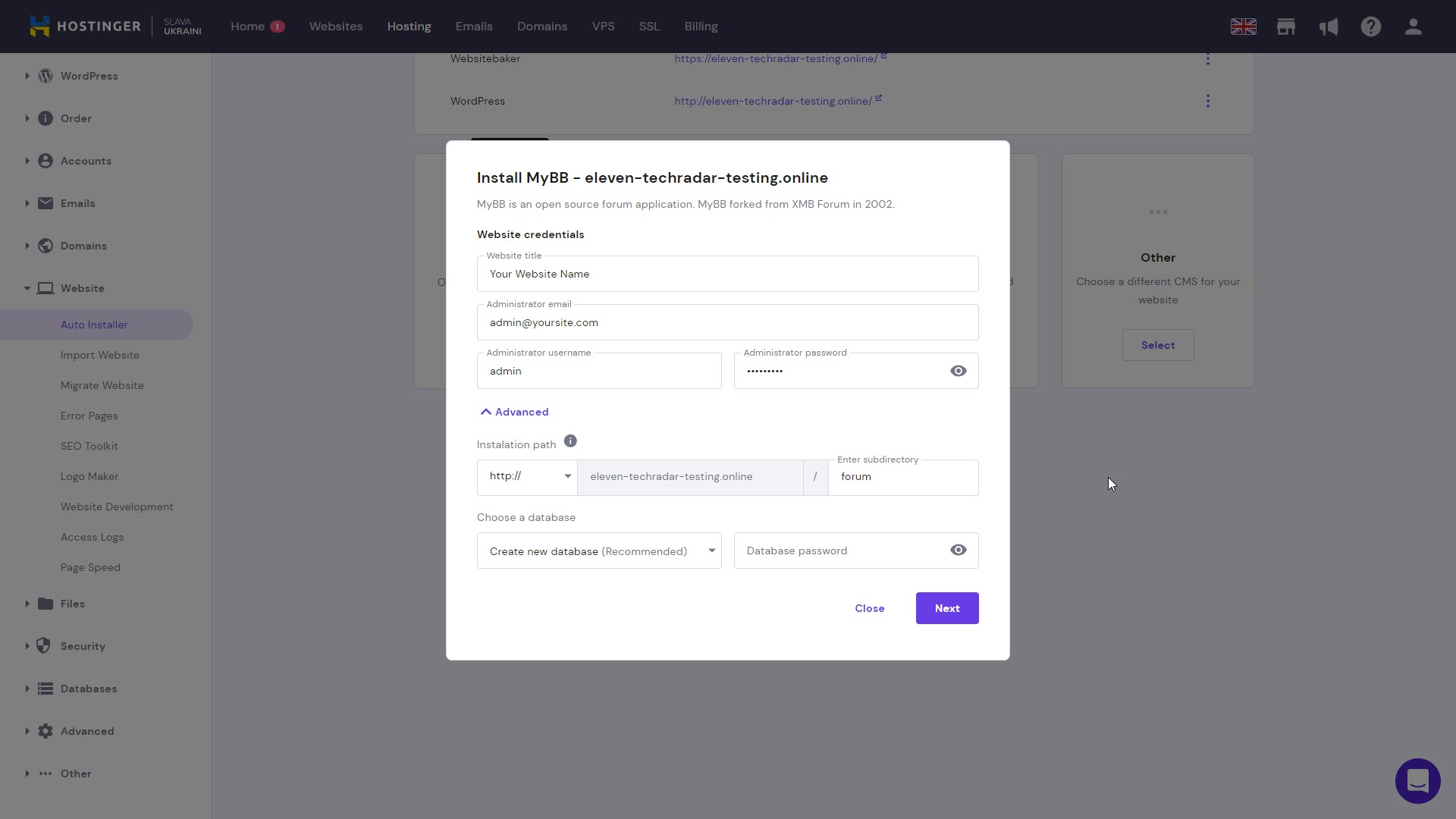
Task: Open the http:// protocol dropdown
Action: [x=527, y=477]
